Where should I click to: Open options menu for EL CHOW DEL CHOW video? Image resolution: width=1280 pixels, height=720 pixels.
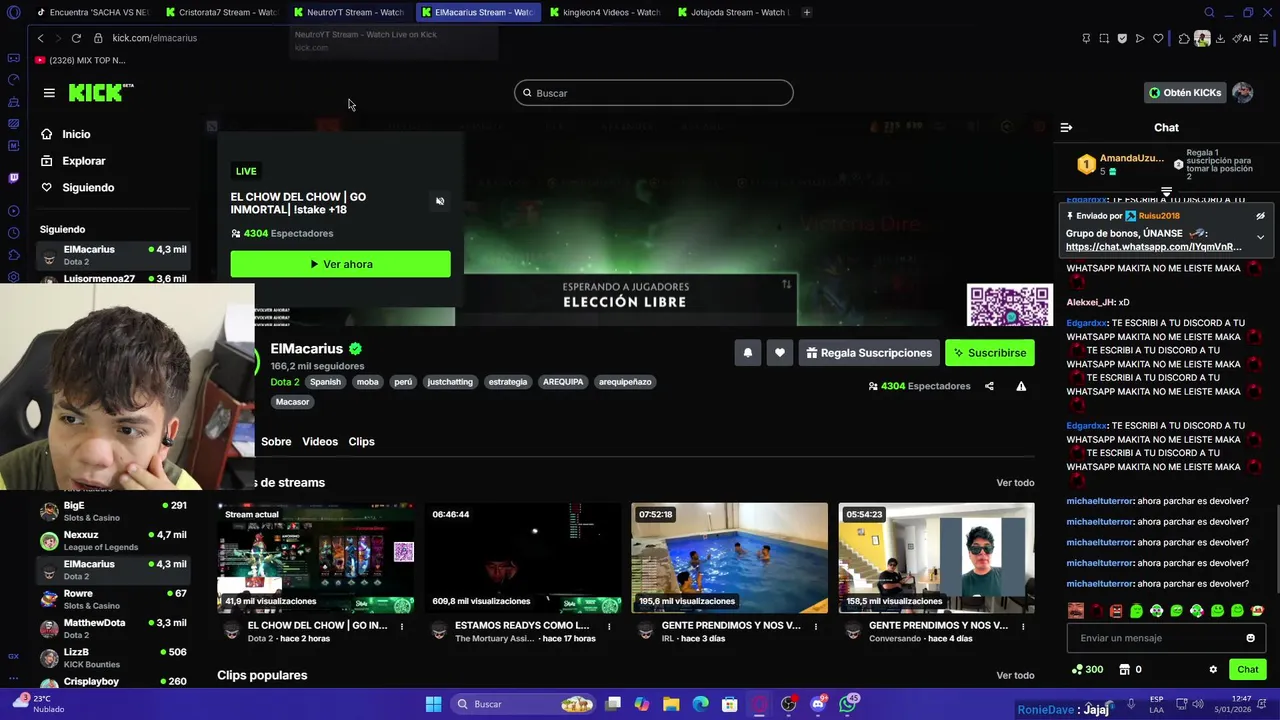(402, 627)
